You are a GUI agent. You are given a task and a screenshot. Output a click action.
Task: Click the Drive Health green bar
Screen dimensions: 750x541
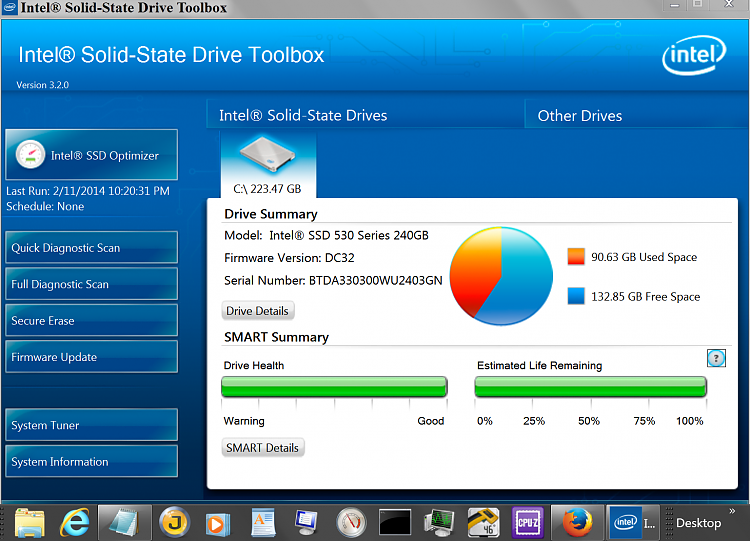[334, 386]
